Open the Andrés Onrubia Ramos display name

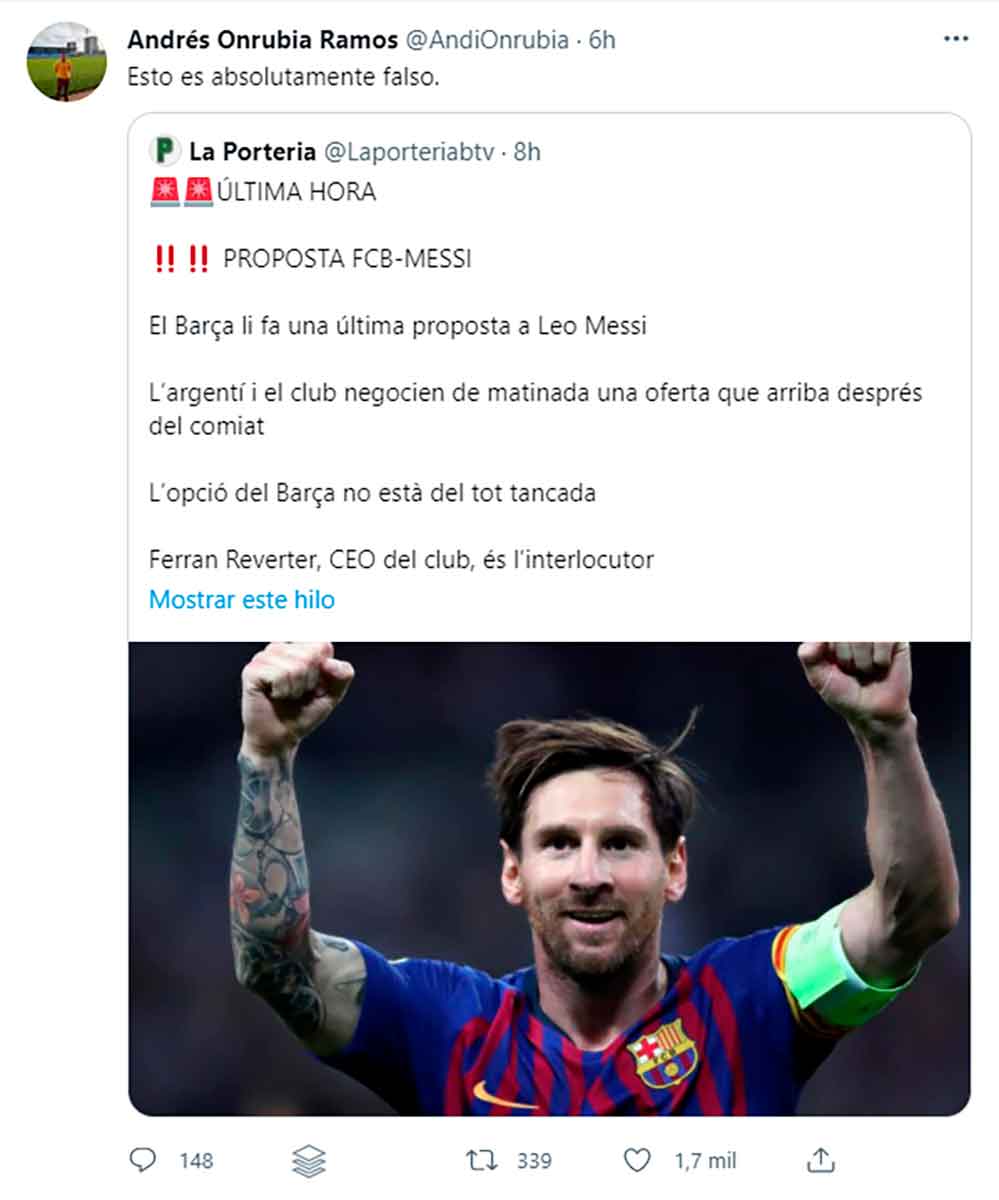tap(262, 40)
